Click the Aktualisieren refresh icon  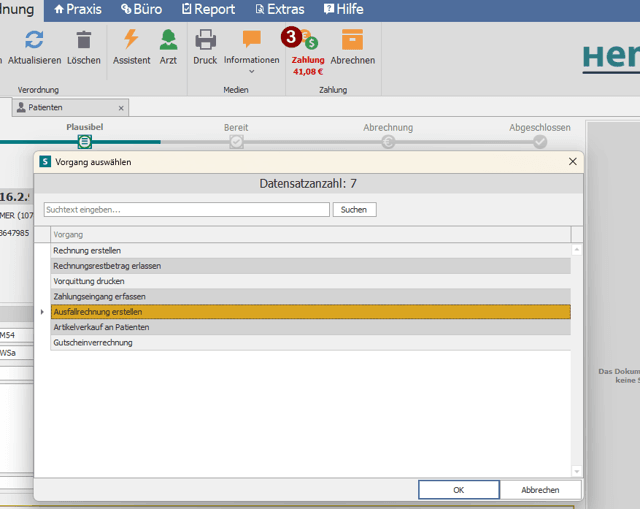(x=34, y=40)
